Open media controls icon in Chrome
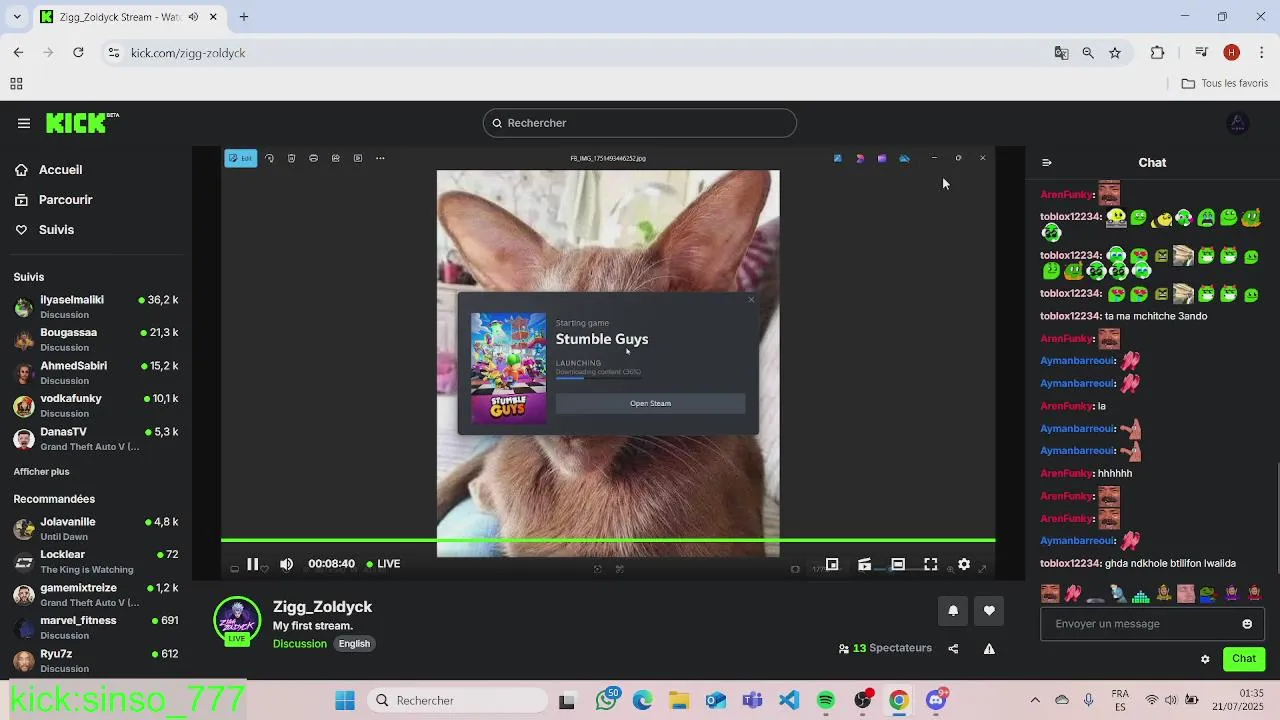The image size is (1280, 720). (x=1202, y=53)
